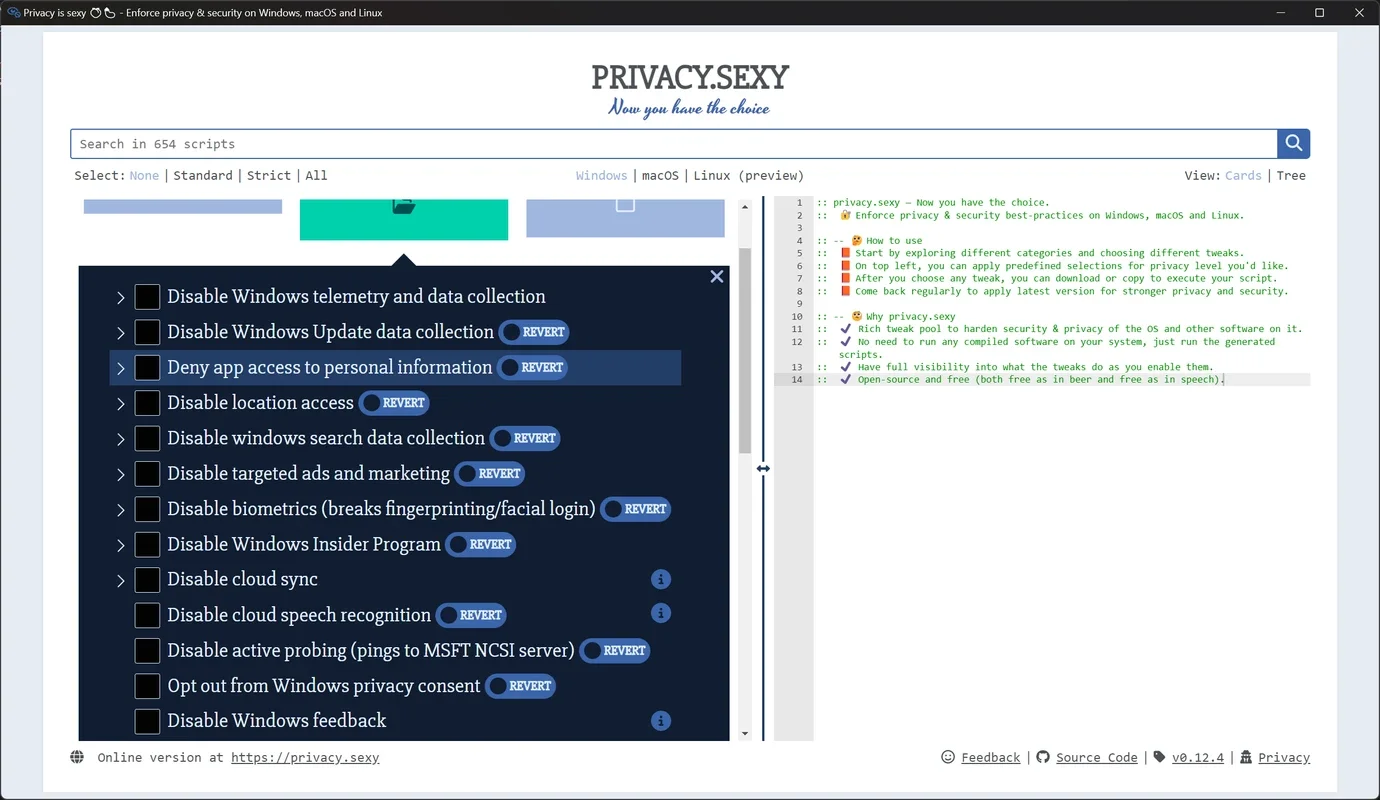Expand Disable cloud sync node
The height and width of the screenshot is (800, 1380).
[x=120, y=581]
